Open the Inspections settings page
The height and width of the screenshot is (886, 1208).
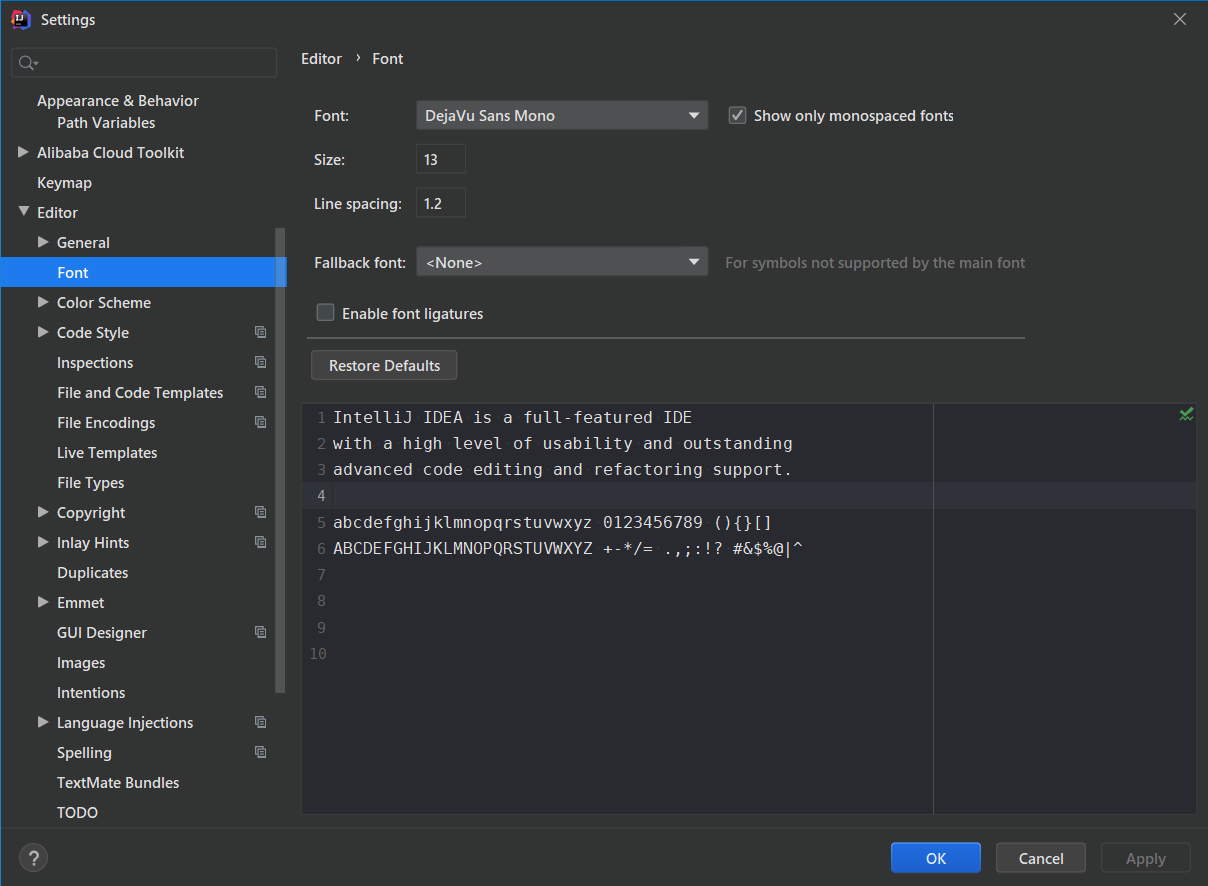pyautogui.click(x=95, y=363)
